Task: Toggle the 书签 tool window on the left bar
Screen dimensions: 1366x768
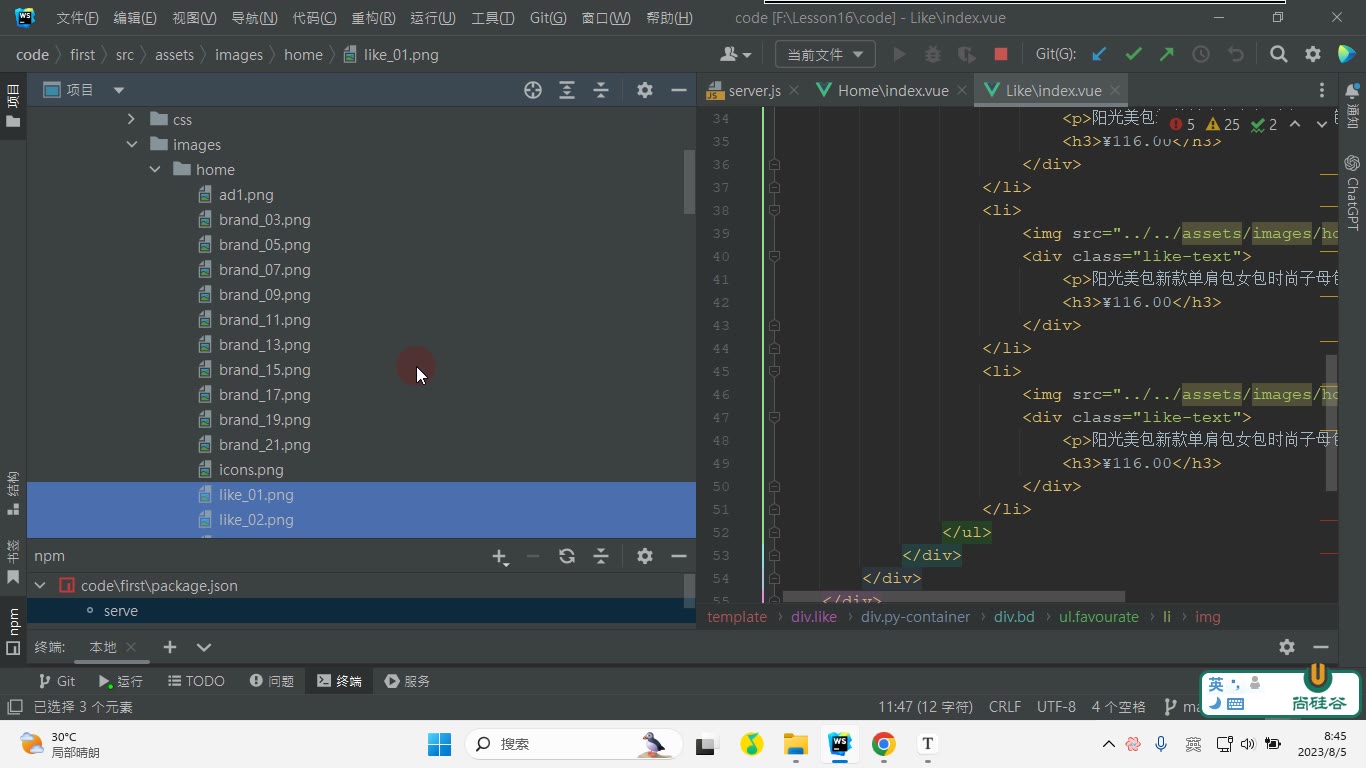Action: (13, 562)
